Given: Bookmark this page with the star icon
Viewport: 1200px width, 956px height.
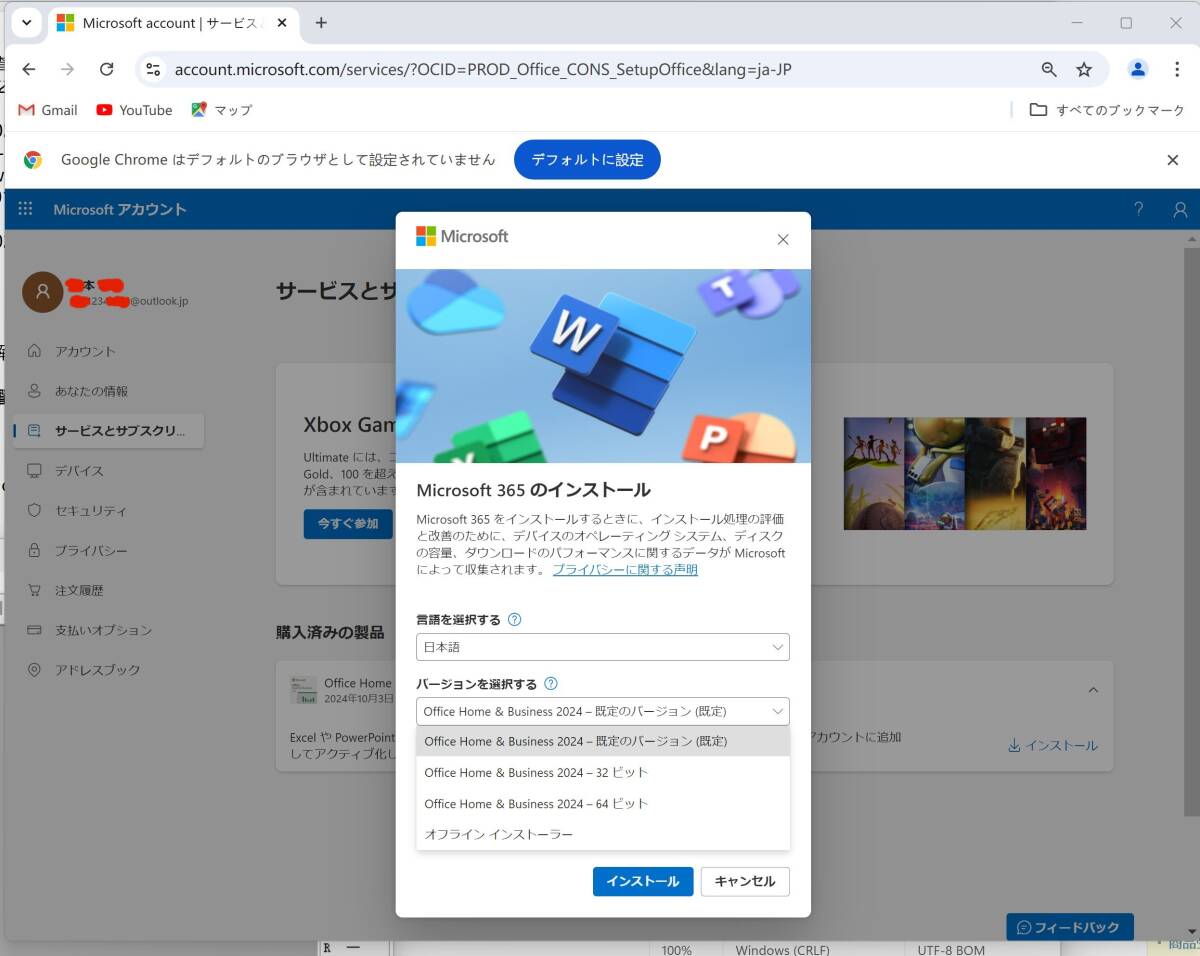Looking at the screenshot, I should (x=1084, y=69).
